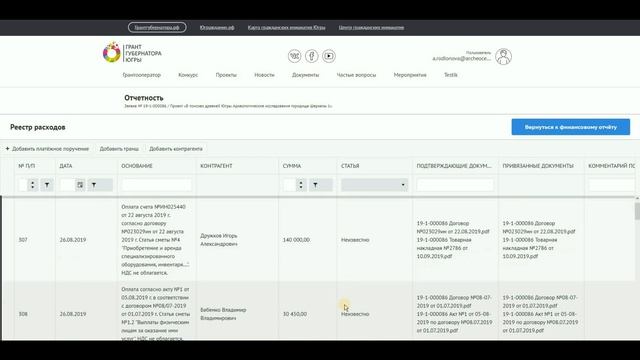This screenshot has width=640, height=360.
Task: Click the filter icon in Дата column
Action: coord(94,185)
